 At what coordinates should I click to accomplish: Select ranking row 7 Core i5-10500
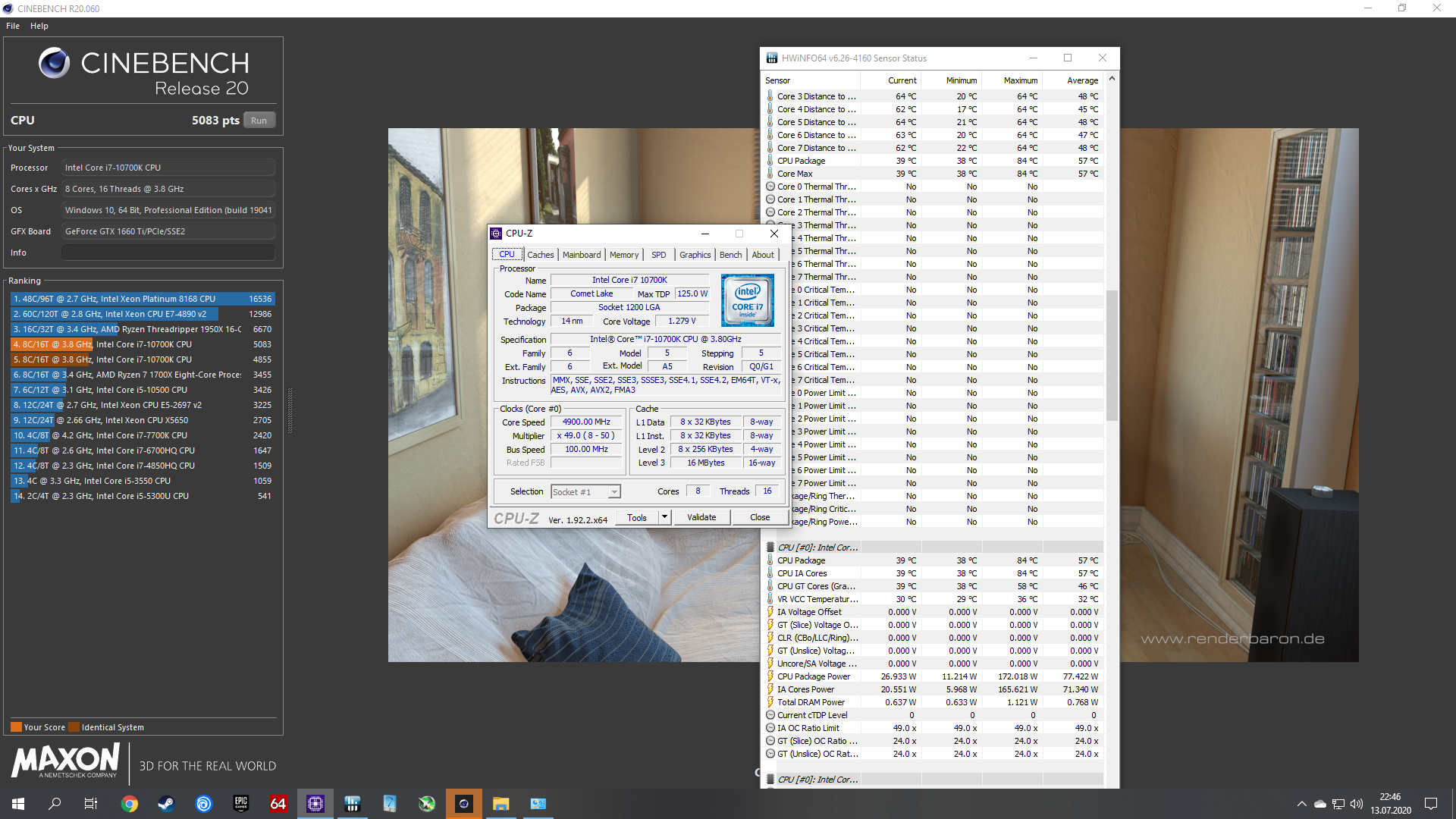coord(142,390)
